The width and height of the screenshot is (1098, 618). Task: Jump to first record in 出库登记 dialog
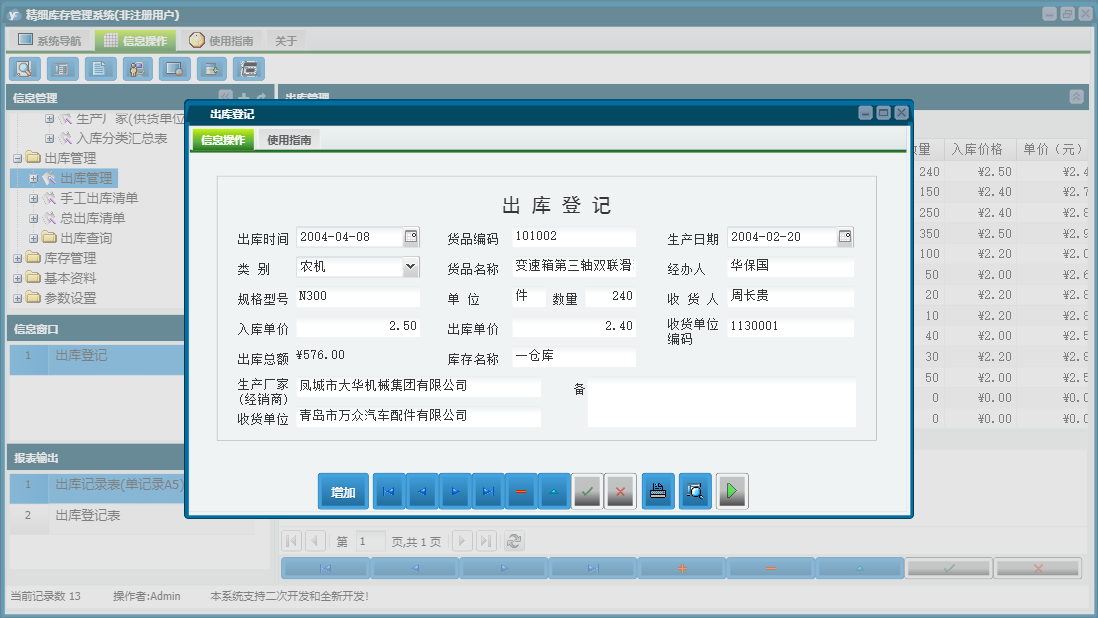coord(389,491)
